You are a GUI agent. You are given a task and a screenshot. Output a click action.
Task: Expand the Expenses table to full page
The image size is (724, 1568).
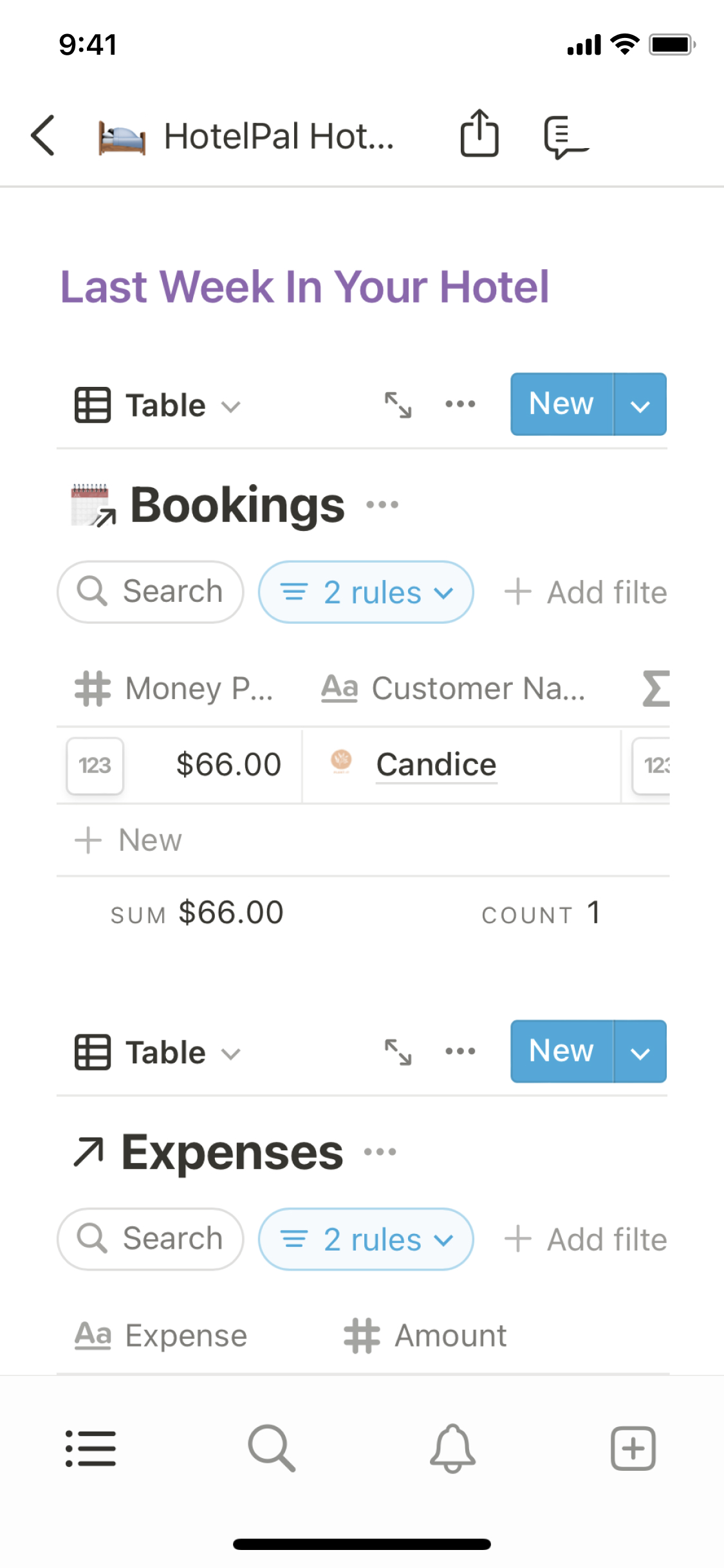tap(398, 1052)
